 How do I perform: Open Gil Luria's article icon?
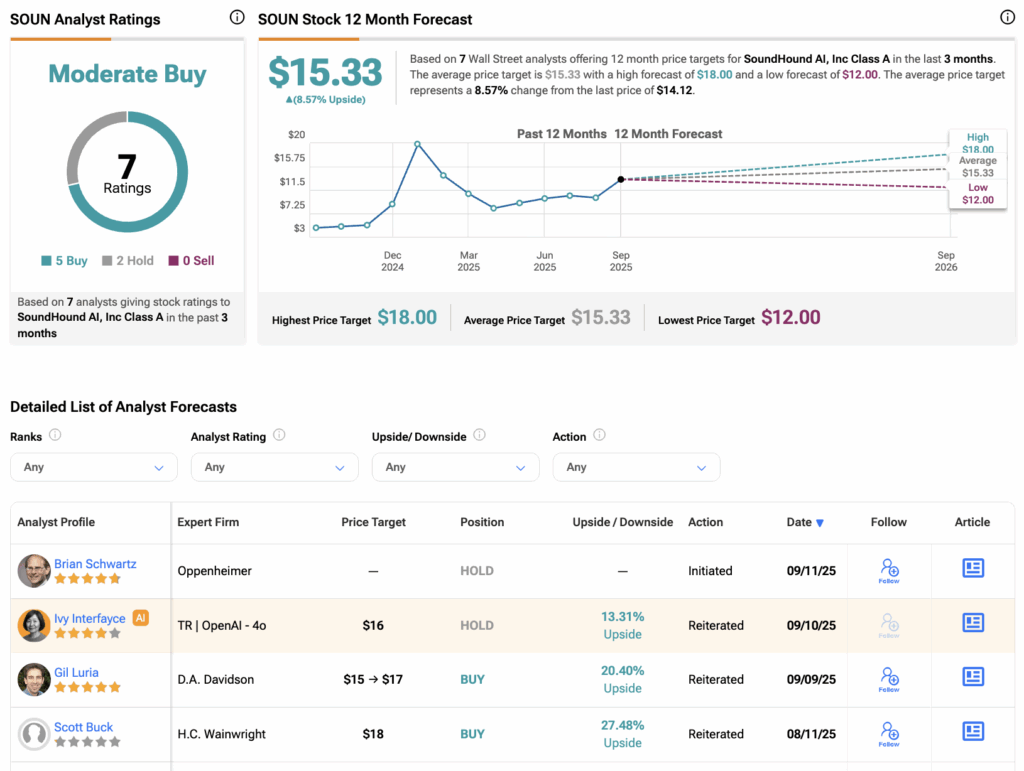coord(972,677)
